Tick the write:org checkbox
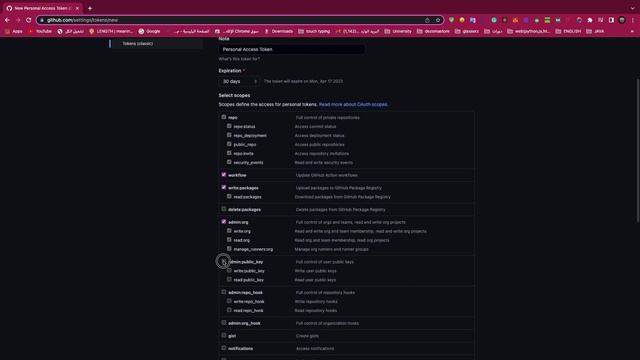 pos(229,231)
